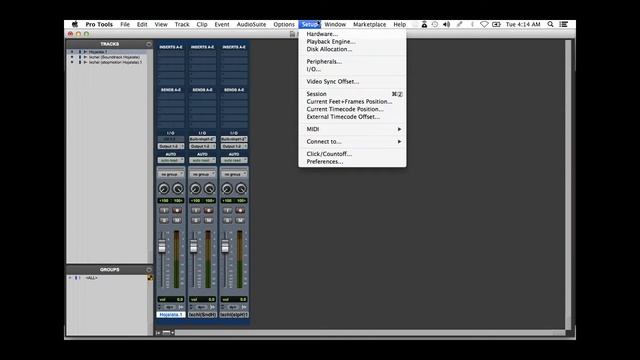Expand the Connect to submenu
The image size is (640, 360).
(x=352, y=142)
